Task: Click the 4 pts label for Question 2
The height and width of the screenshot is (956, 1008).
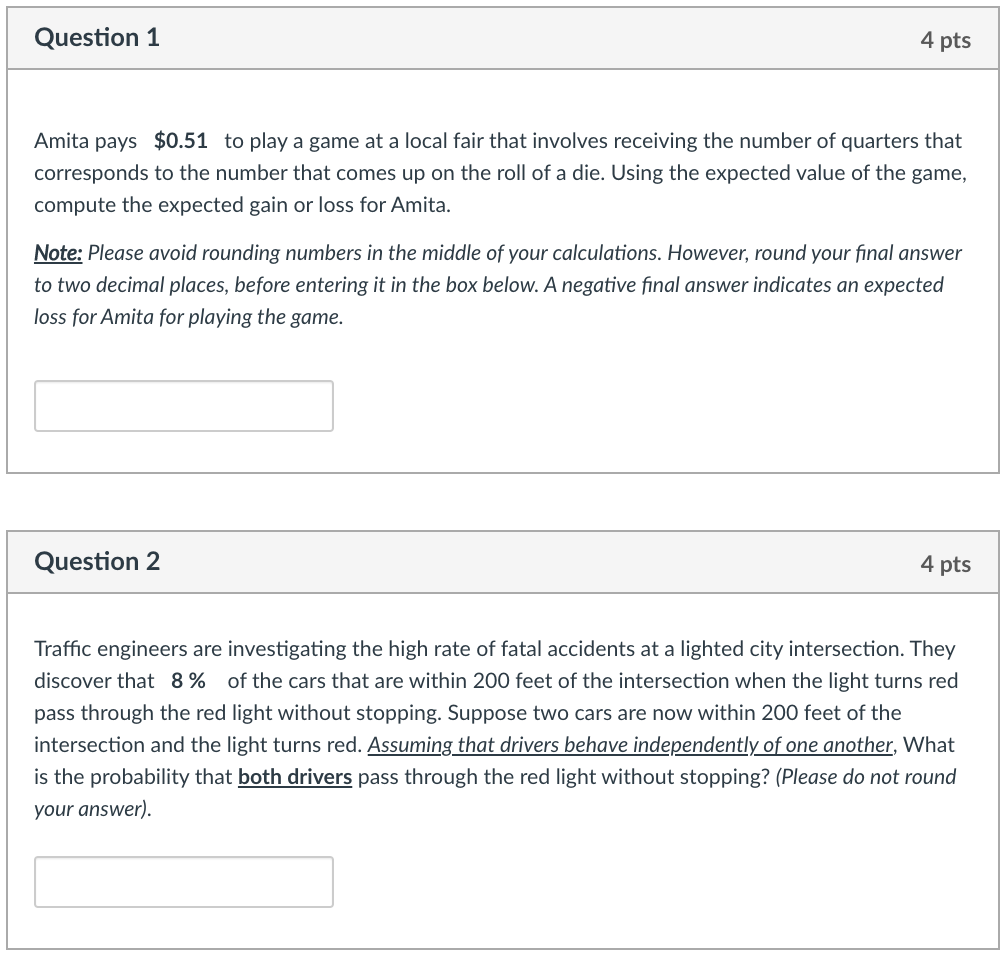Action: coord(947,563)
